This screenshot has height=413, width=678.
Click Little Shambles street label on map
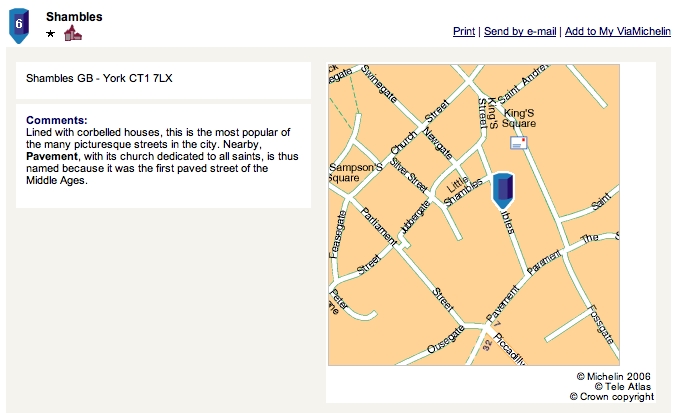pyautogui.click(x=461, y=190)
